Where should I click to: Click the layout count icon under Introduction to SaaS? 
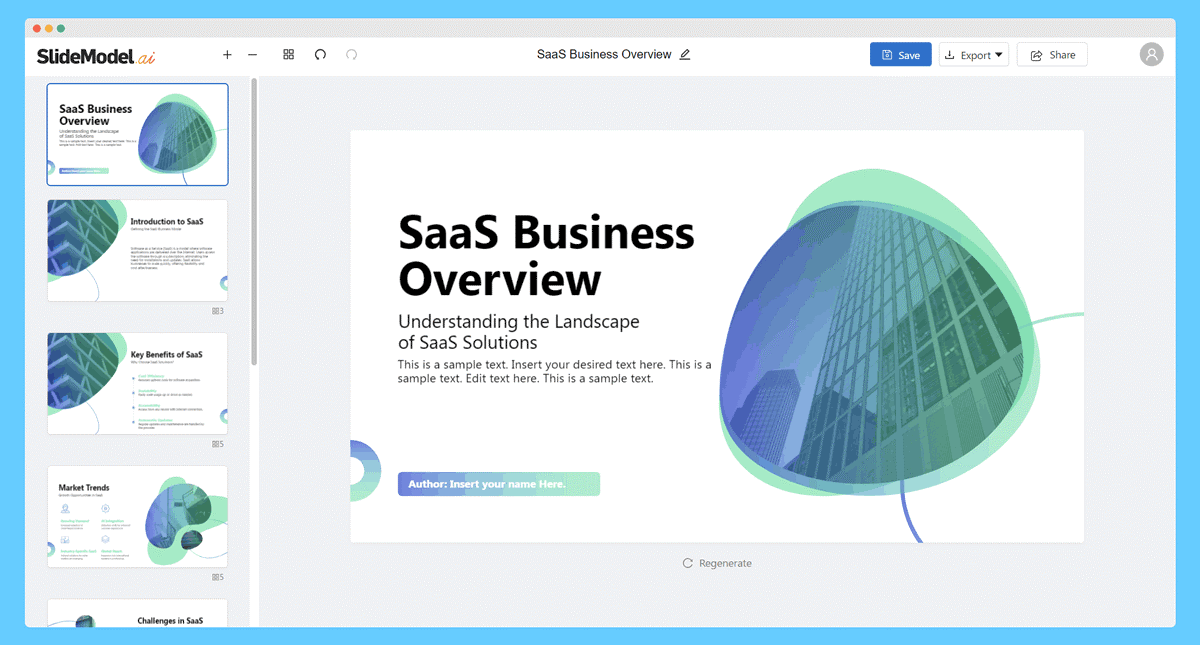click(218, 311)
